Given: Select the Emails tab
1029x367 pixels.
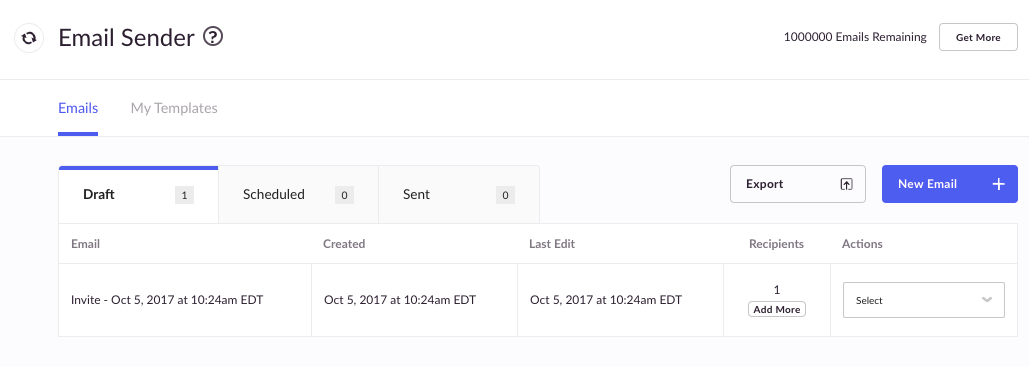Looking at the screenshot, I should pyautogui.click(x=78, y=108).
